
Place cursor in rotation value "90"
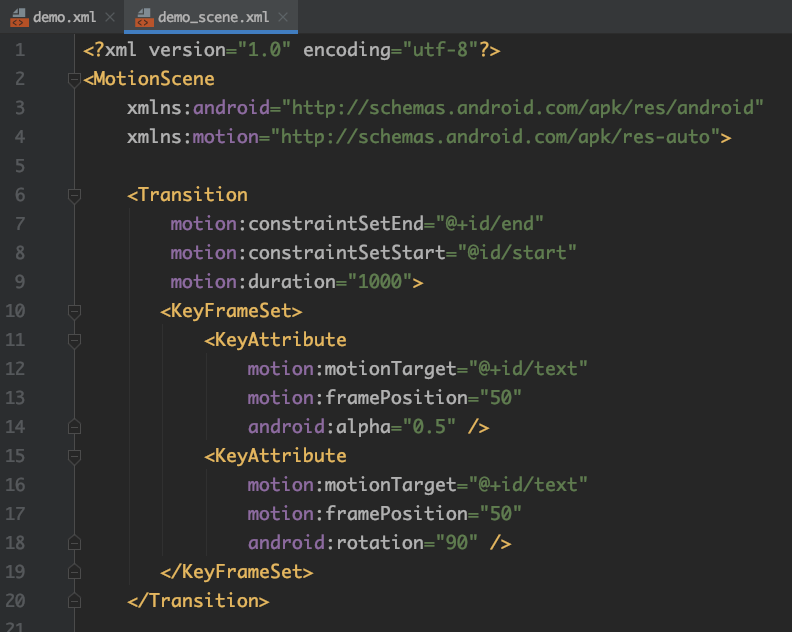tap(456, 543)
